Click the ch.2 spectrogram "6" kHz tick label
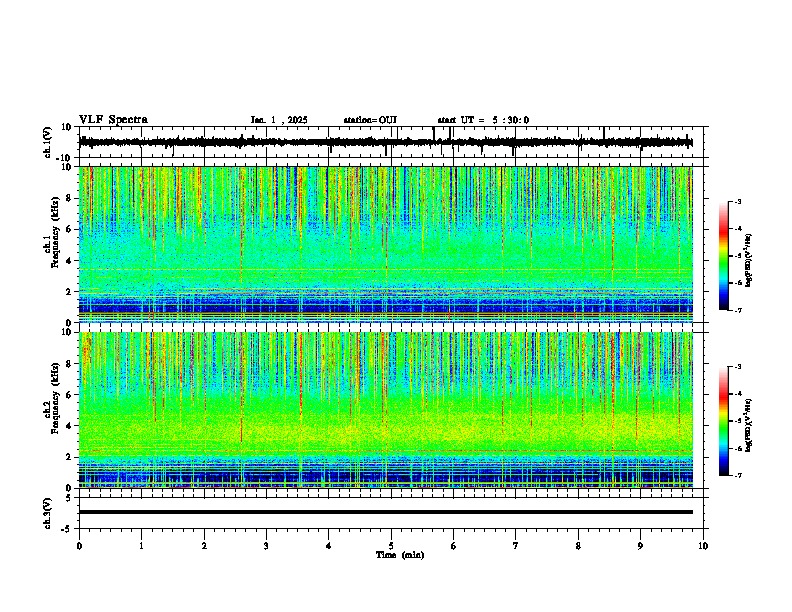This screenshot has width=792, height=612. pos(69,395)
